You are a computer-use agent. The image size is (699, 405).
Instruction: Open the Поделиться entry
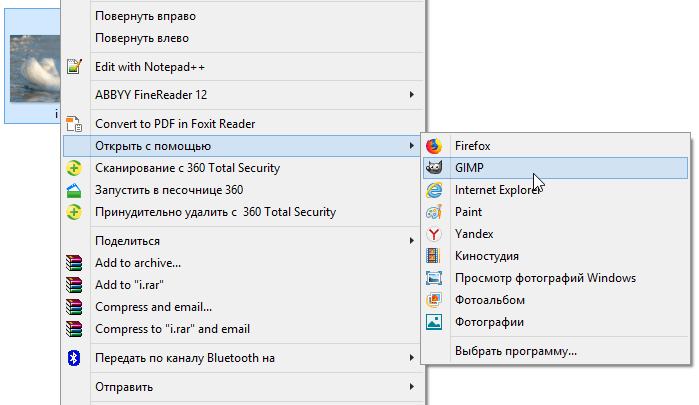point(243,241)
